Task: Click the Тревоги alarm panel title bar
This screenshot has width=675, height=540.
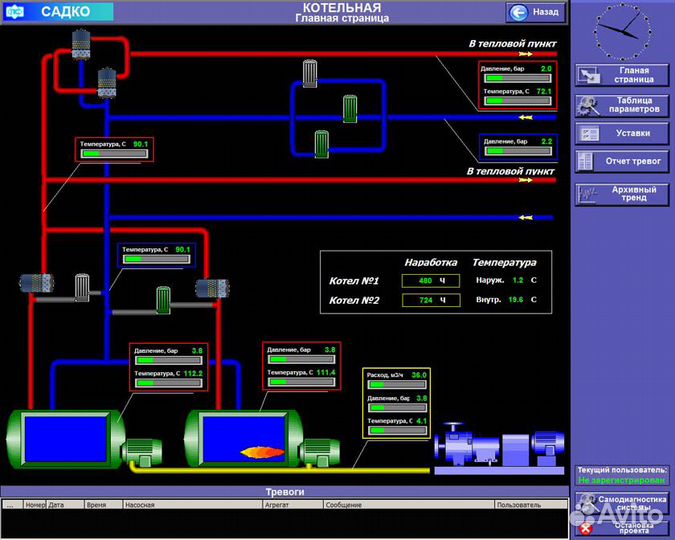Action: pyautogui.click(x=284, y=492)
